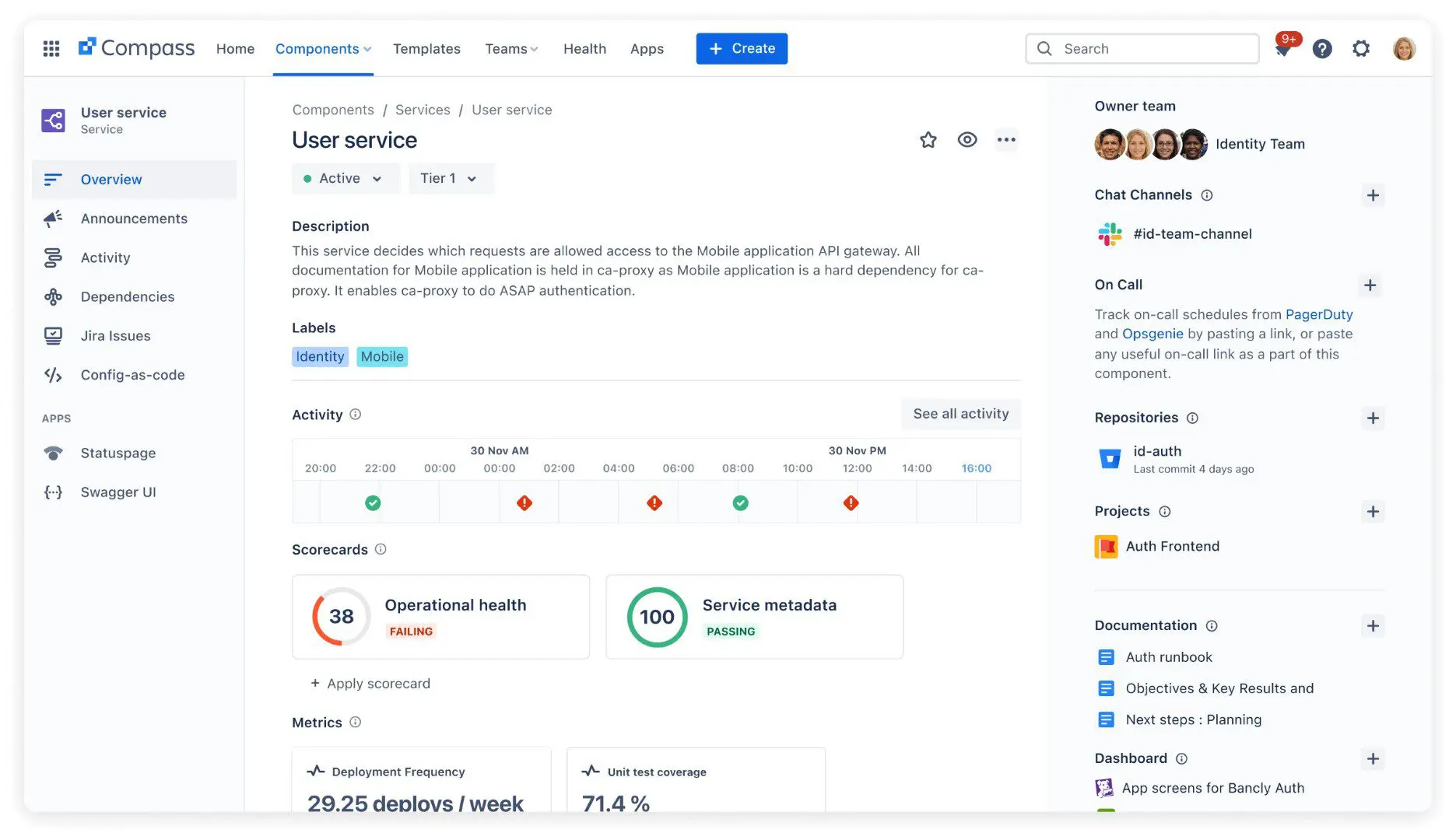The width and height of the screenshot is (1456, 840).
Task: Click the Create button
Action: pyautogui.click(x=742, y=48)
